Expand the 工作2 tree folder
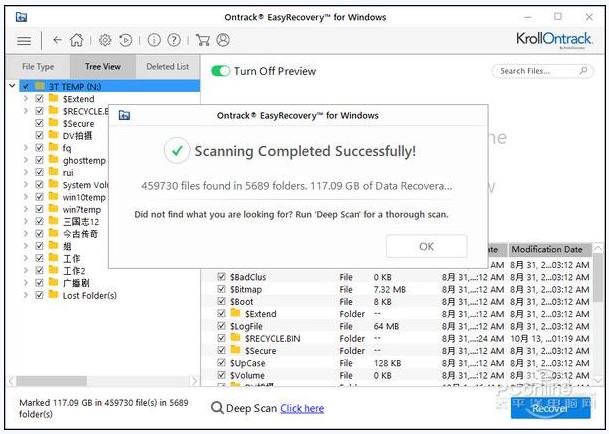This screenshot has width=609, height=434. pos(26,270)
